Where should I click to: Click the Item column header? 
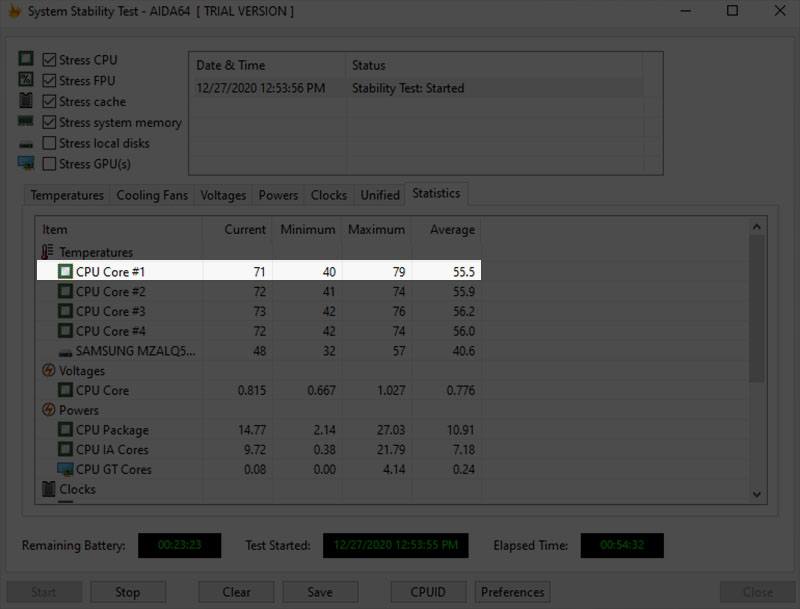(x=119, y=230)
